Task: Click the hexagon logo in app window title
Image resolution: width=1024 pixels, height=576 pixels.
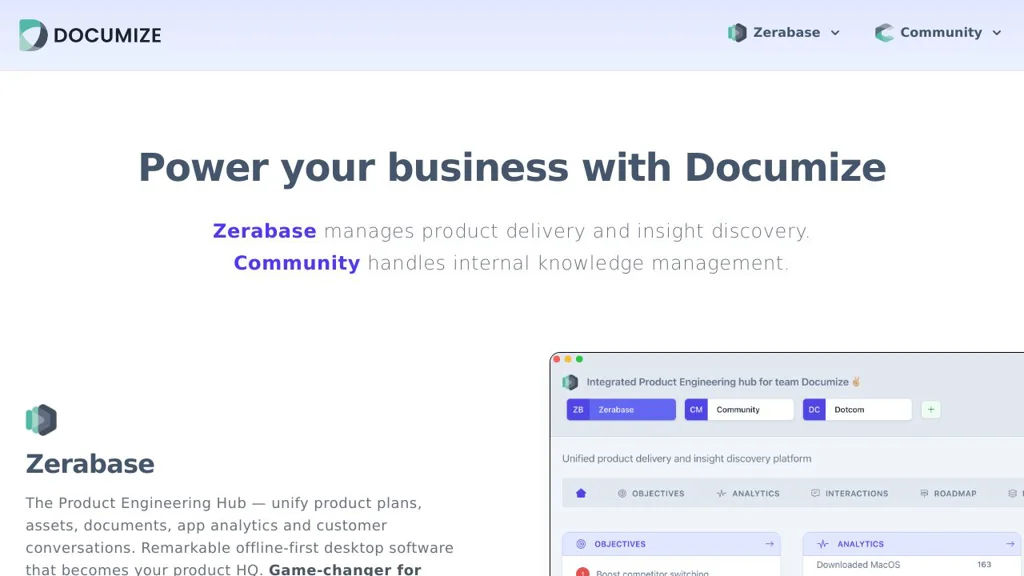Action: tap(570, 382)
